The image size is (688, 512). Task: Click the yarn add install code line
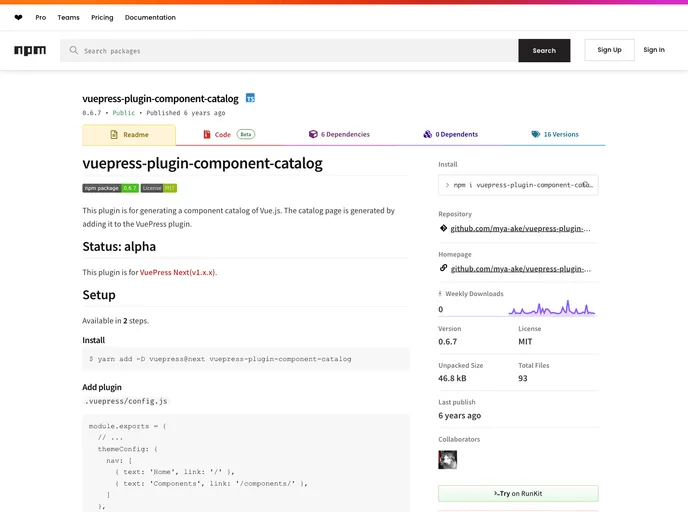pos(220,359)
